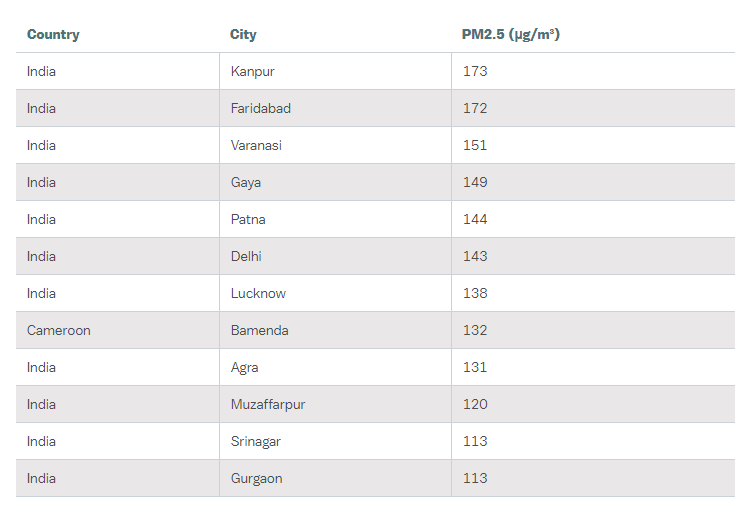The image size is (746, 507).
Task: Click the 120 value in Muzaffarpur row
Action: coord(475,404)
